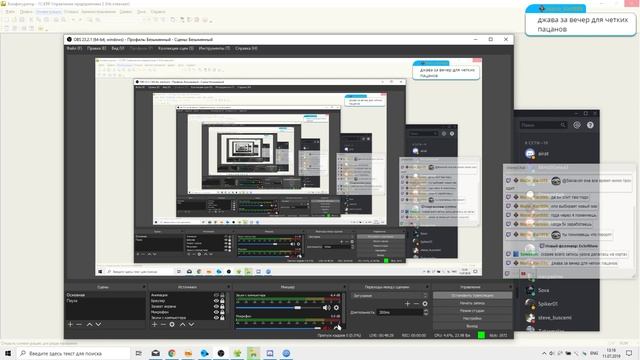Remove scene transition with minus icon
The height and width of the screenshot is (360, 640).
(x=416, y=304)
